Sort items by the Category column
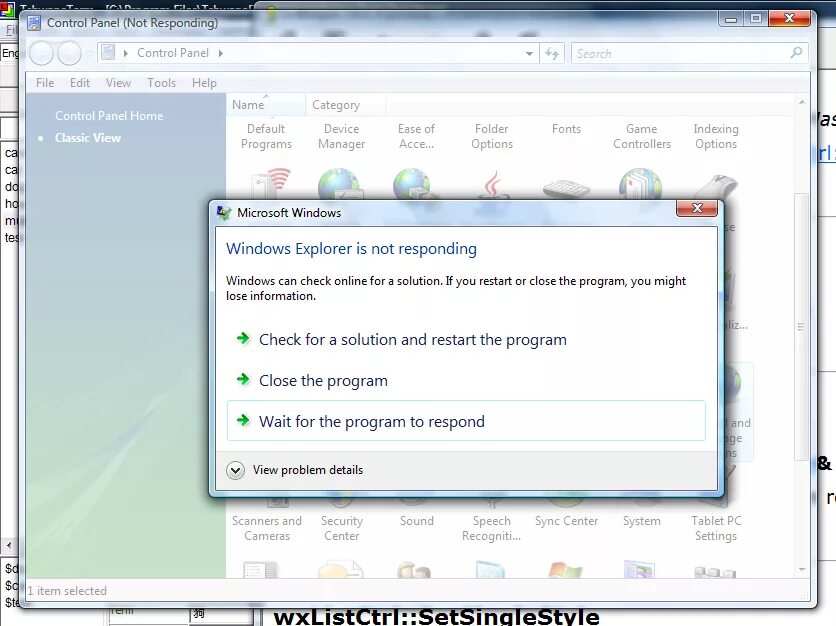Viewport: 836px width, 626px height. [345, 105]
